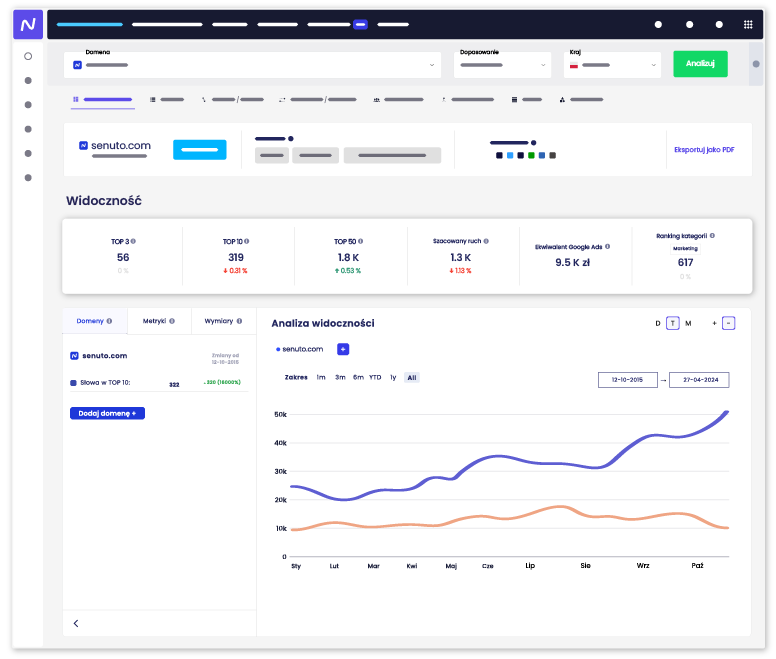Click the info icon next to TOP 3
Image resolution: width=776 pixels, height=659 pixels.
coord(133,241)
